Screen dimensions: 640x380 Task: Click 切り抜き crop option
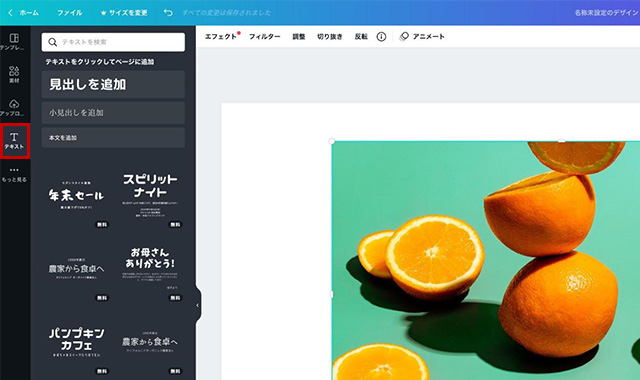click(330, 37)
